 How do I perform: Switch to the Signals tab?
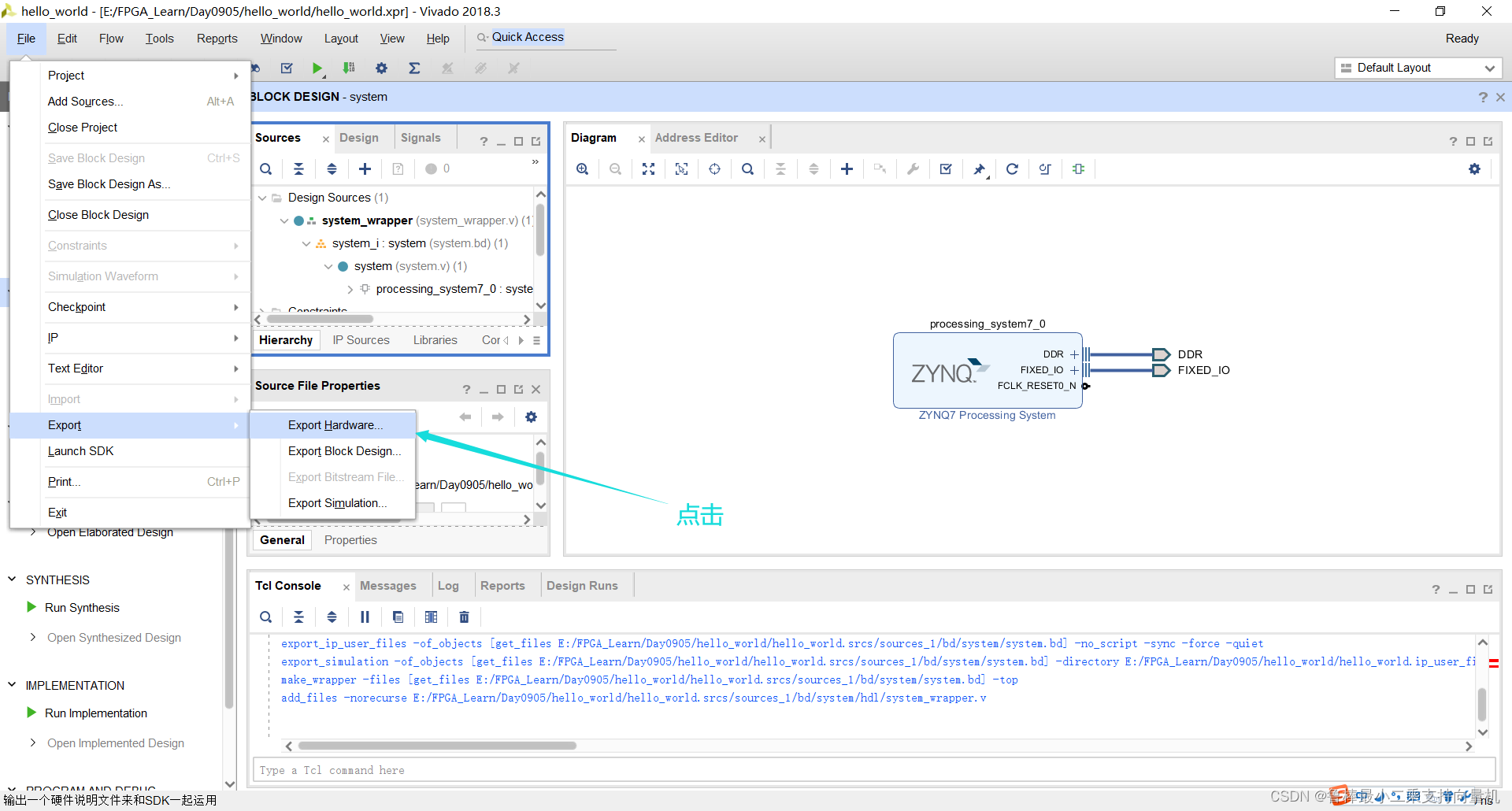421,138
